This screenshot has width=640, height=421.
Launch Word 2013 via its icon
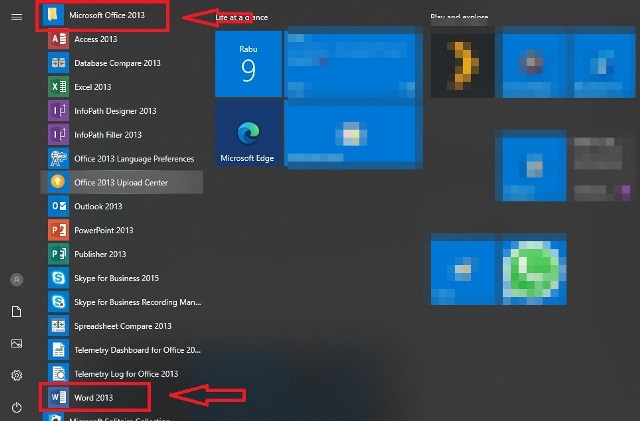tap(58, 397)
